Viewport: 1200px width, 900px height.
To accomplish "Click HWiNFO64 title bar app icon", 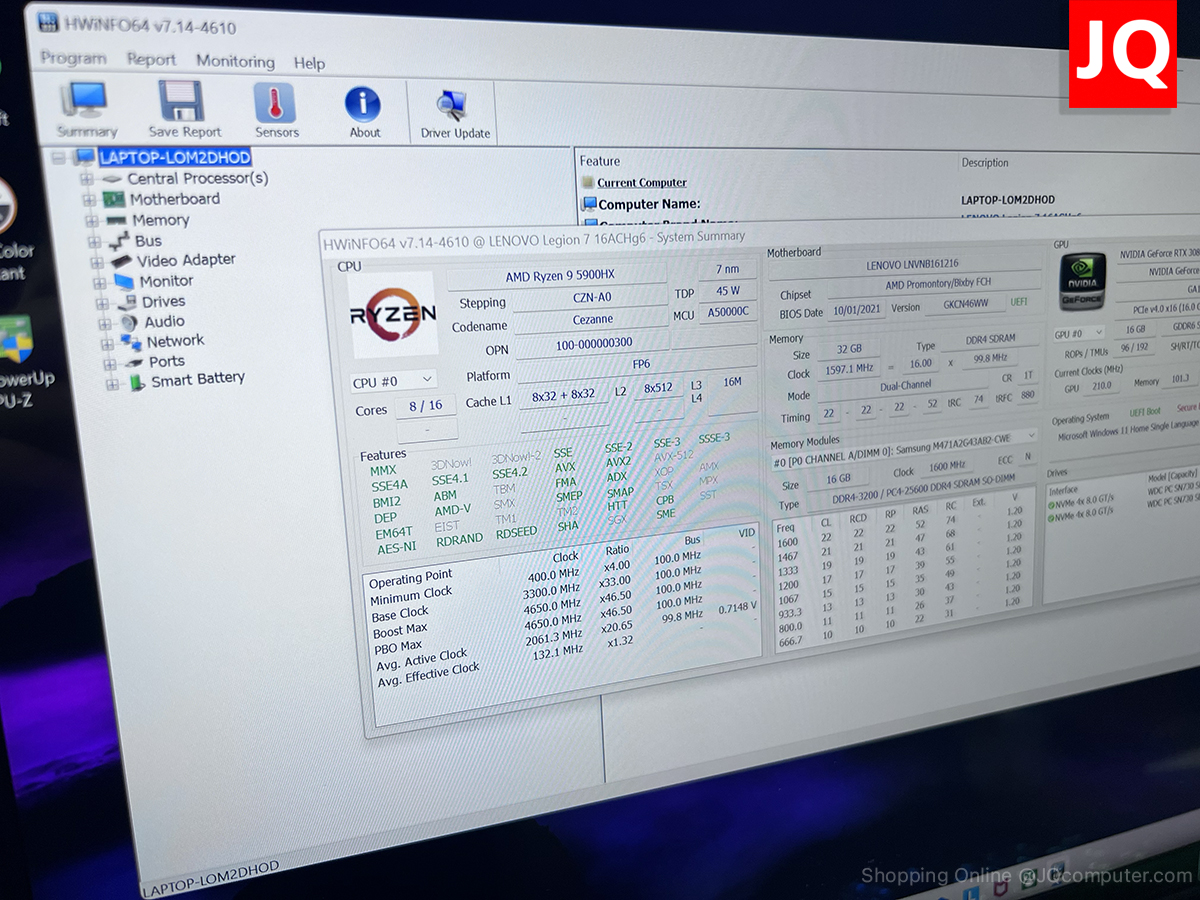I will [46, 21].
